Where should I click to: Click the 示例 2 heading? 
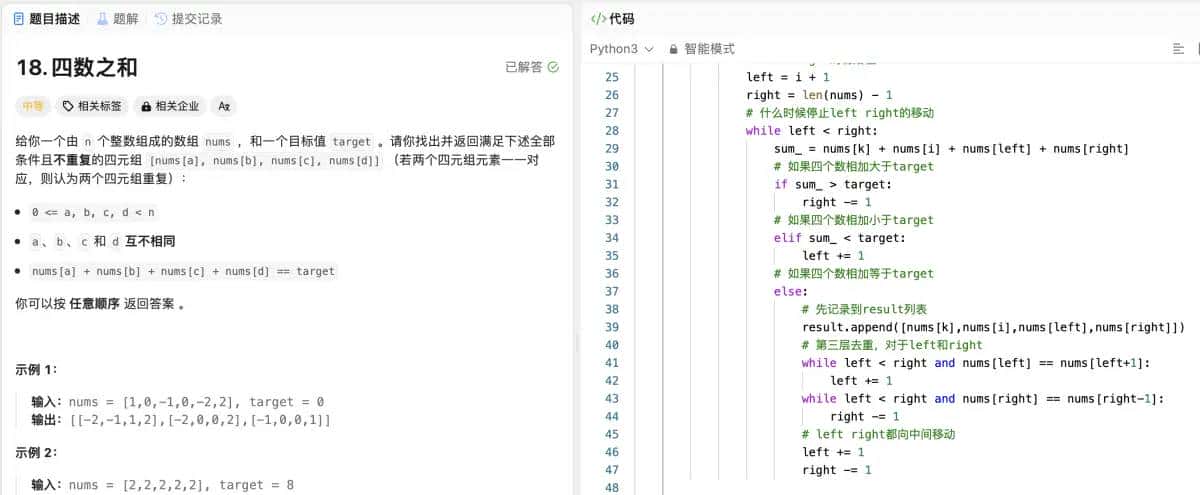coord(37,452)
